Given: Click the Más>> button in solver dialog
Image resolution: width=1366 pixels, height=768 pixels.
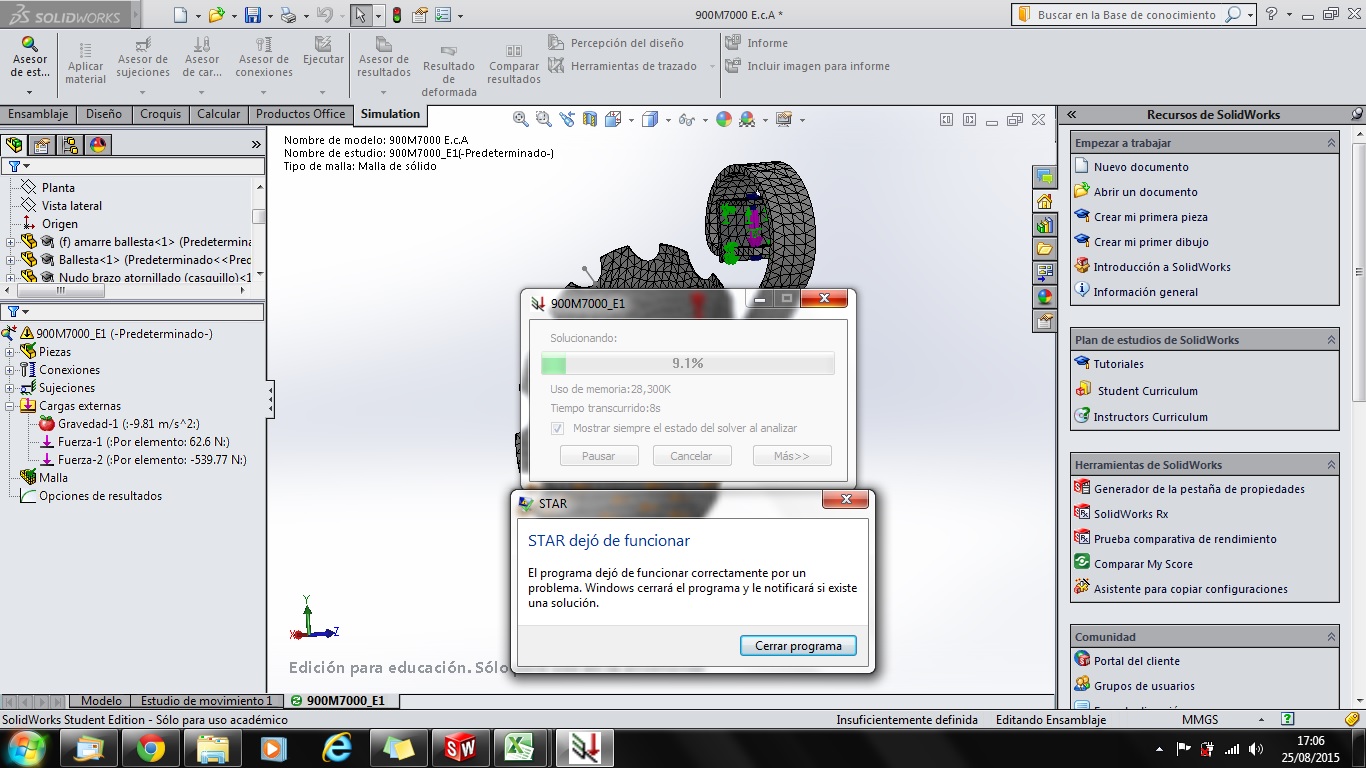Looking at the screenshot, I should click(791, 456).
